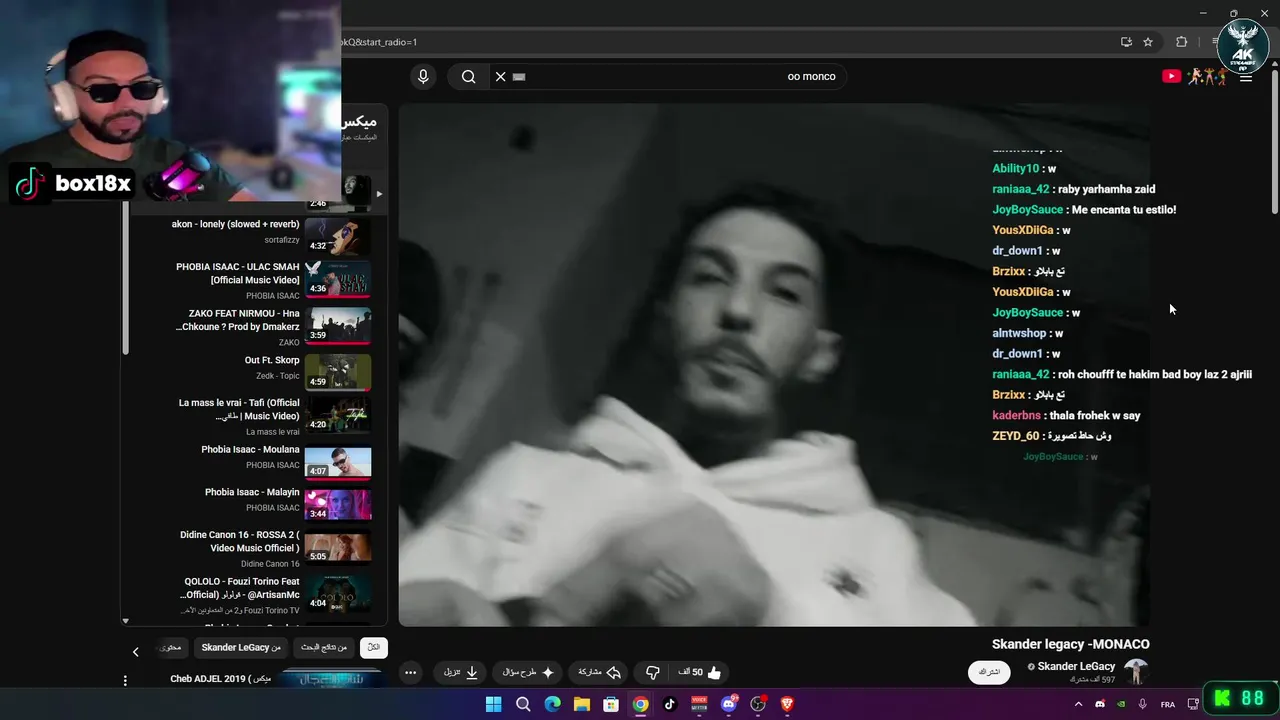Open Discord from the taskbar
Image resolution: width=1280 pixels, height=720 pixels.
coord(728,704)
